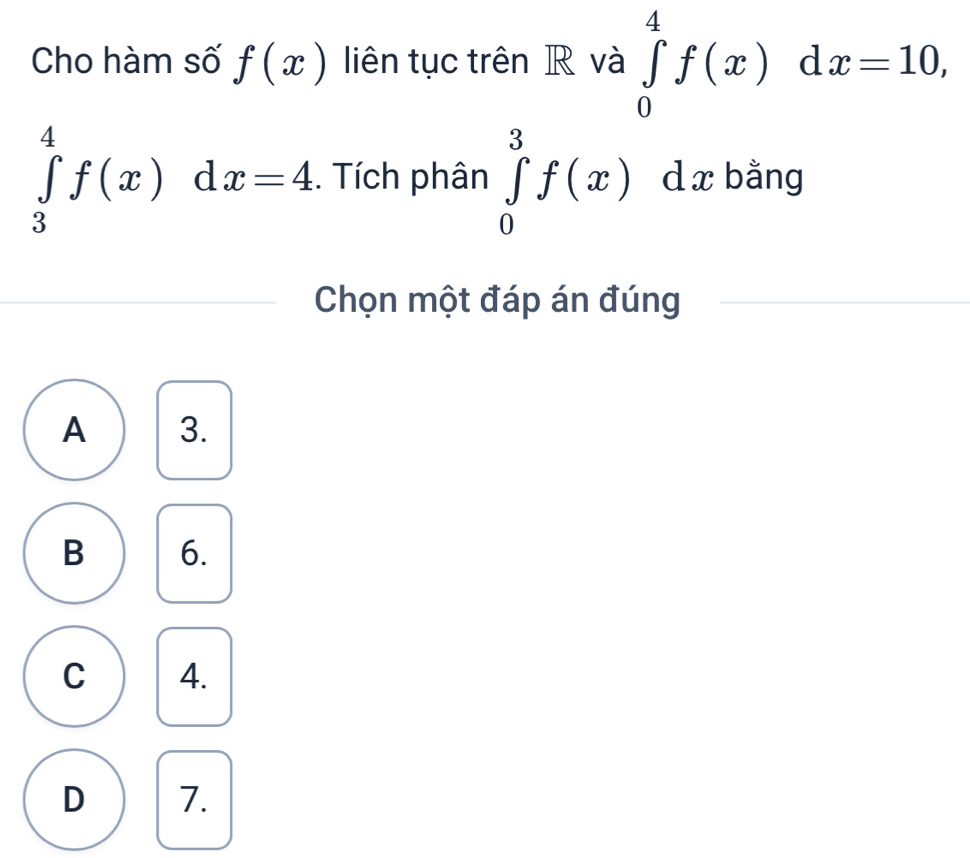Click f(x) after Cho hàm số

pos(279,62)
